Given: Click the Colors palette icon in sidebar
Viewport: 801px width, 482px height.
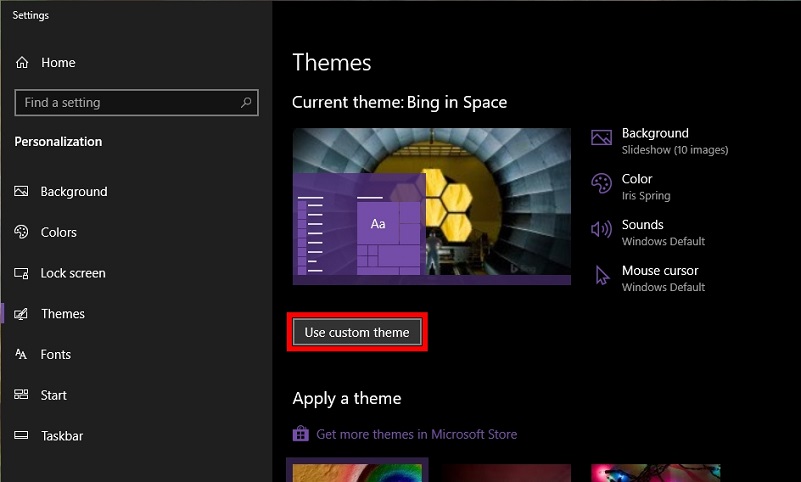Looking at the screenshot, I should point(21,232).
